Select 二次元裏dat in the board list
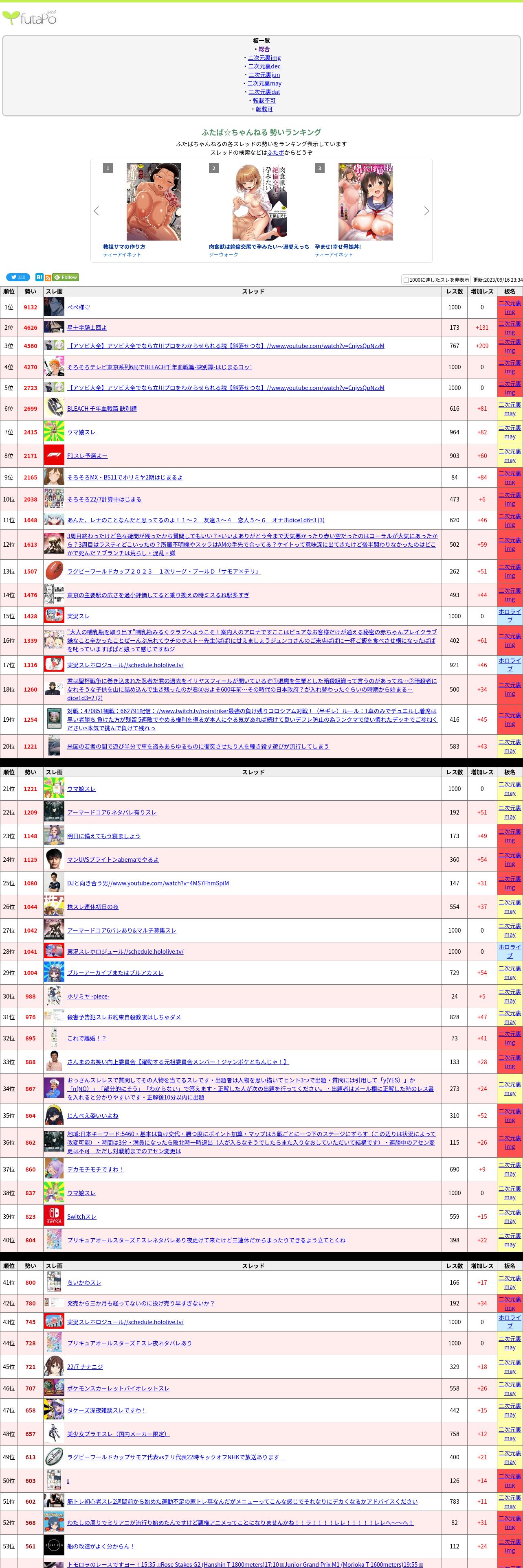This screenshot has height=1568, width=523. click(264, 92)
